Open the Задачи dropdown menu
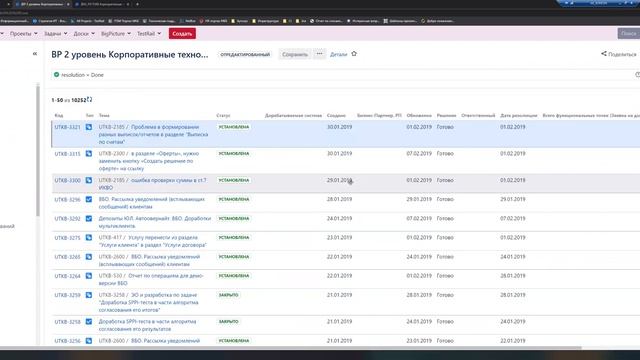 pyautogui.click(x=56, y=33)
